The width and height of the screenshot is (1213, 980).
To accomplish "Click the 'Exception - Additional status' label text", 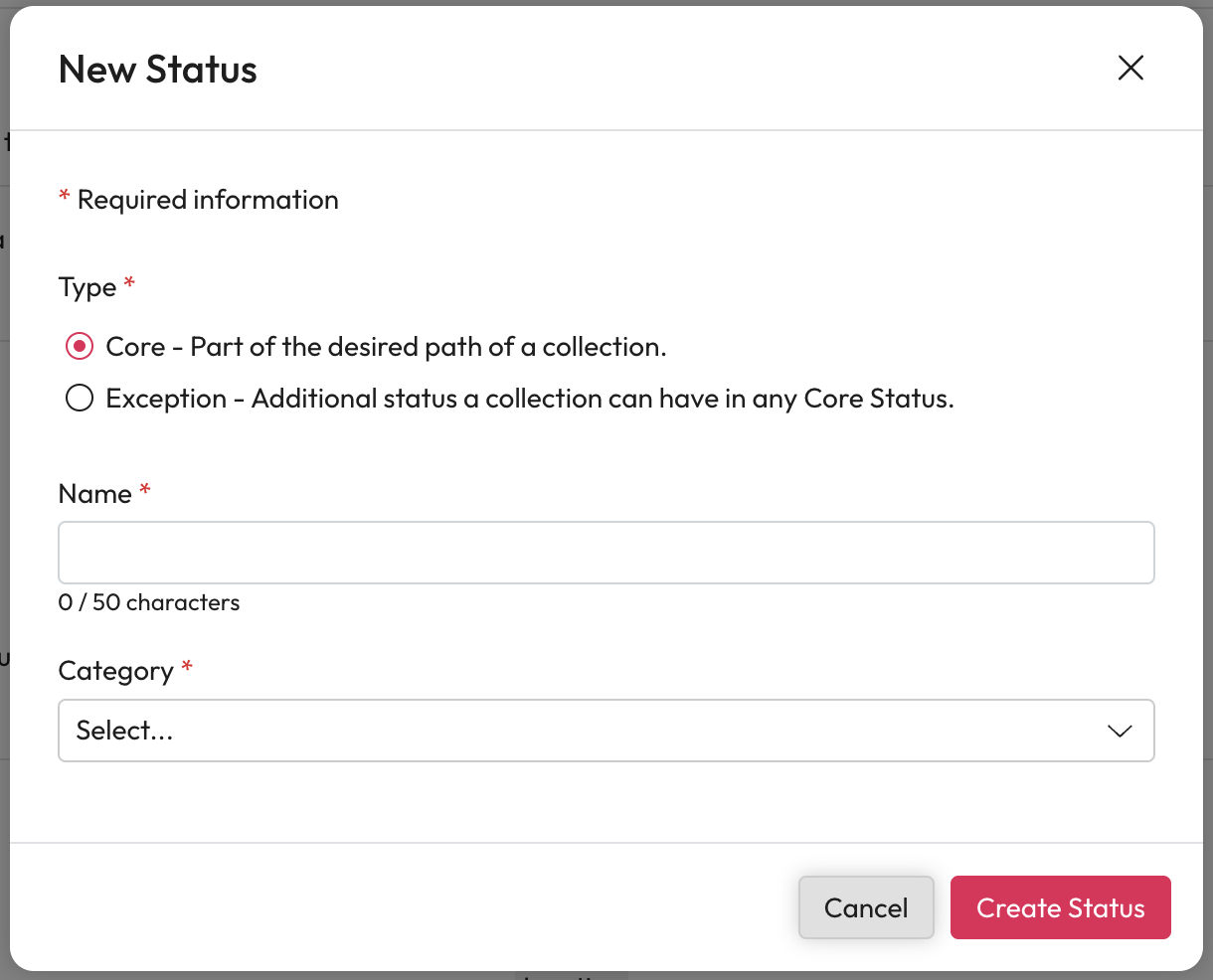I will pos(529,399).
